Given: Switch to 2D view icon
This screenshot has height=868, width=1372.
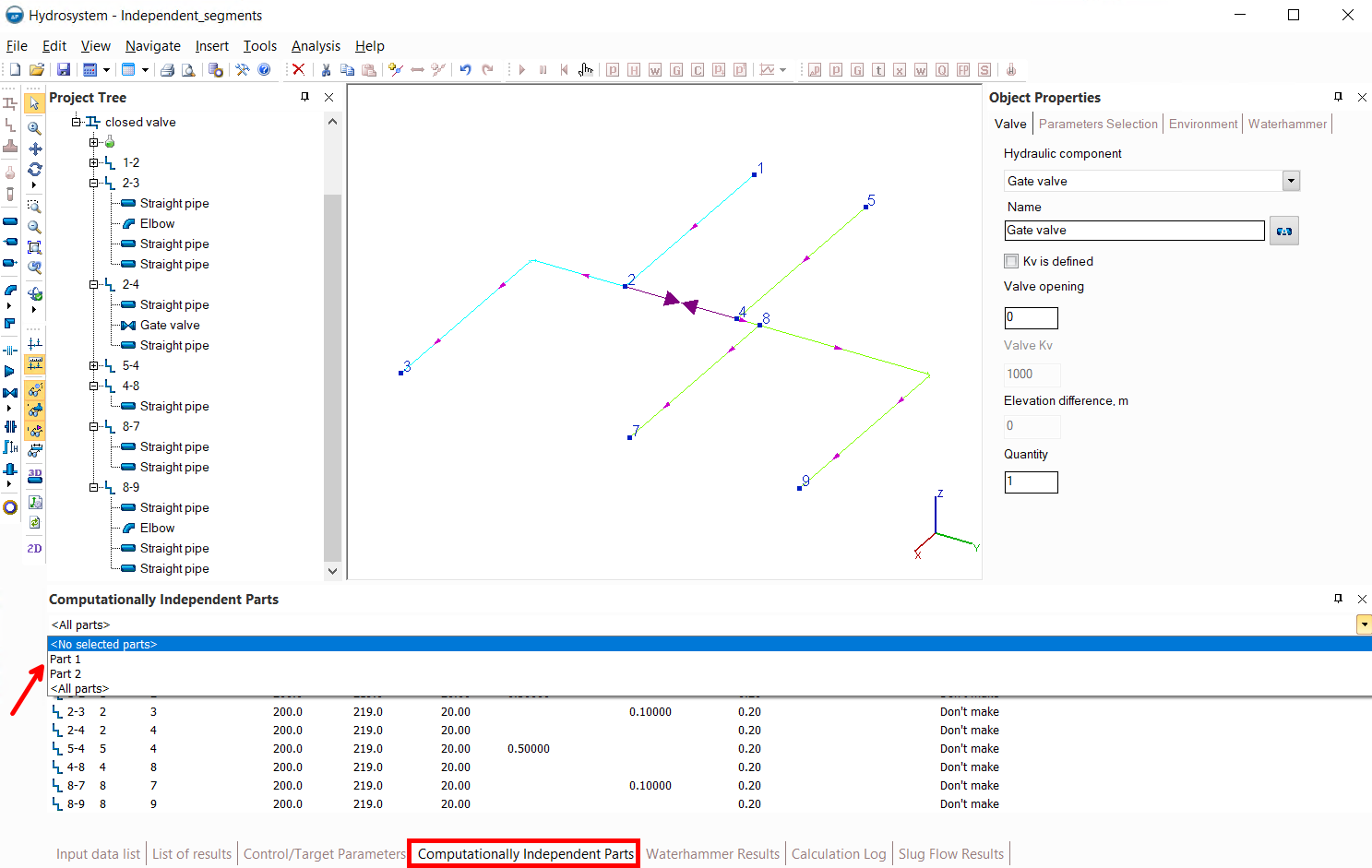Looking at the screenshot, I should click(35, 548).
